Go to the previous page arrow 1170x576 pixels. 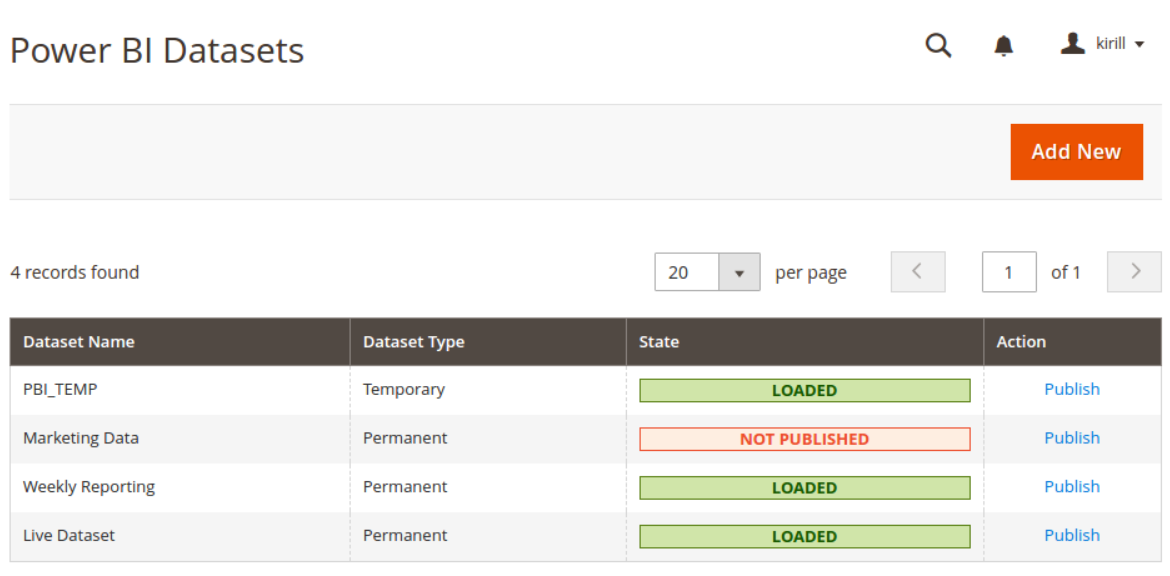tap(917, 272)
